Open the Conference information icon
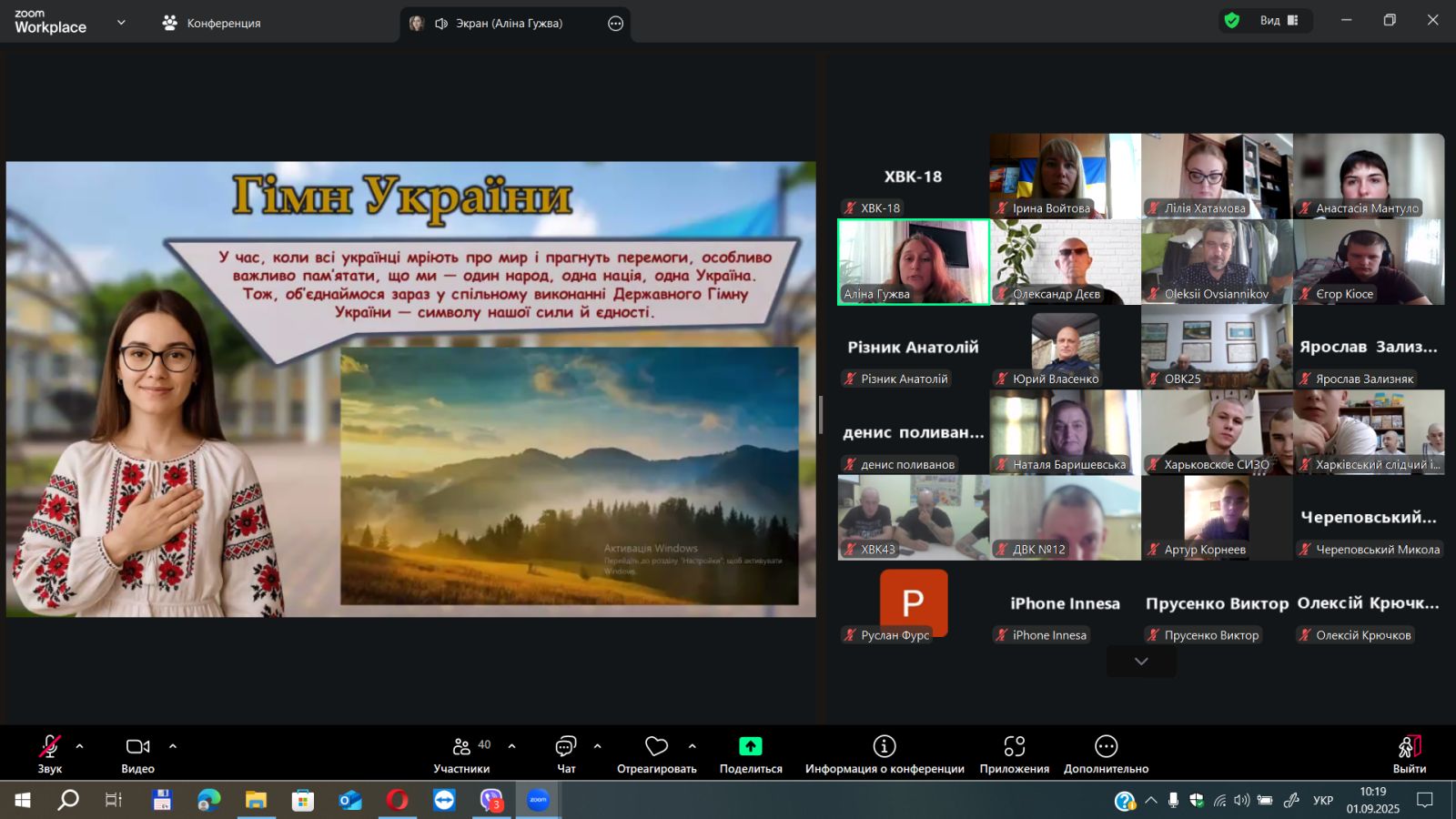 coord(884,747)
